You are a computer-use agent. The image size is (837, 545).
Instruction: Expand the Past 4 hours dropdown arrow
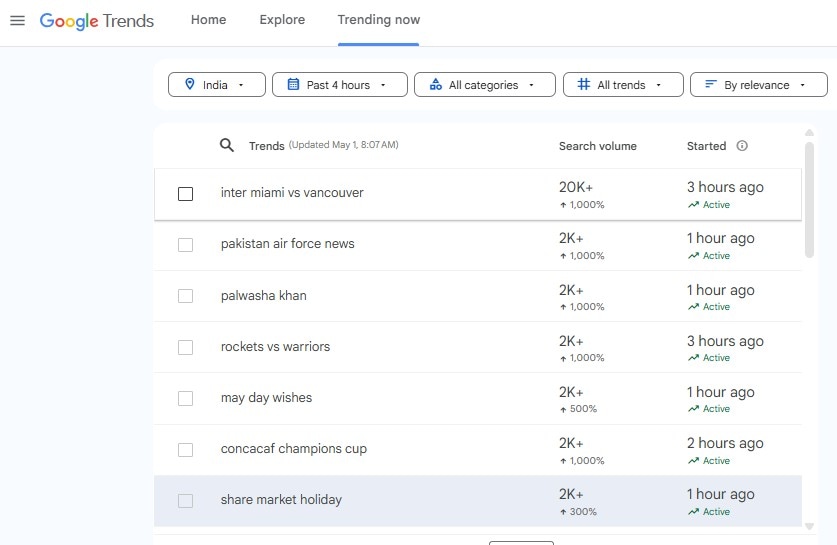click(x=383, y=85)
